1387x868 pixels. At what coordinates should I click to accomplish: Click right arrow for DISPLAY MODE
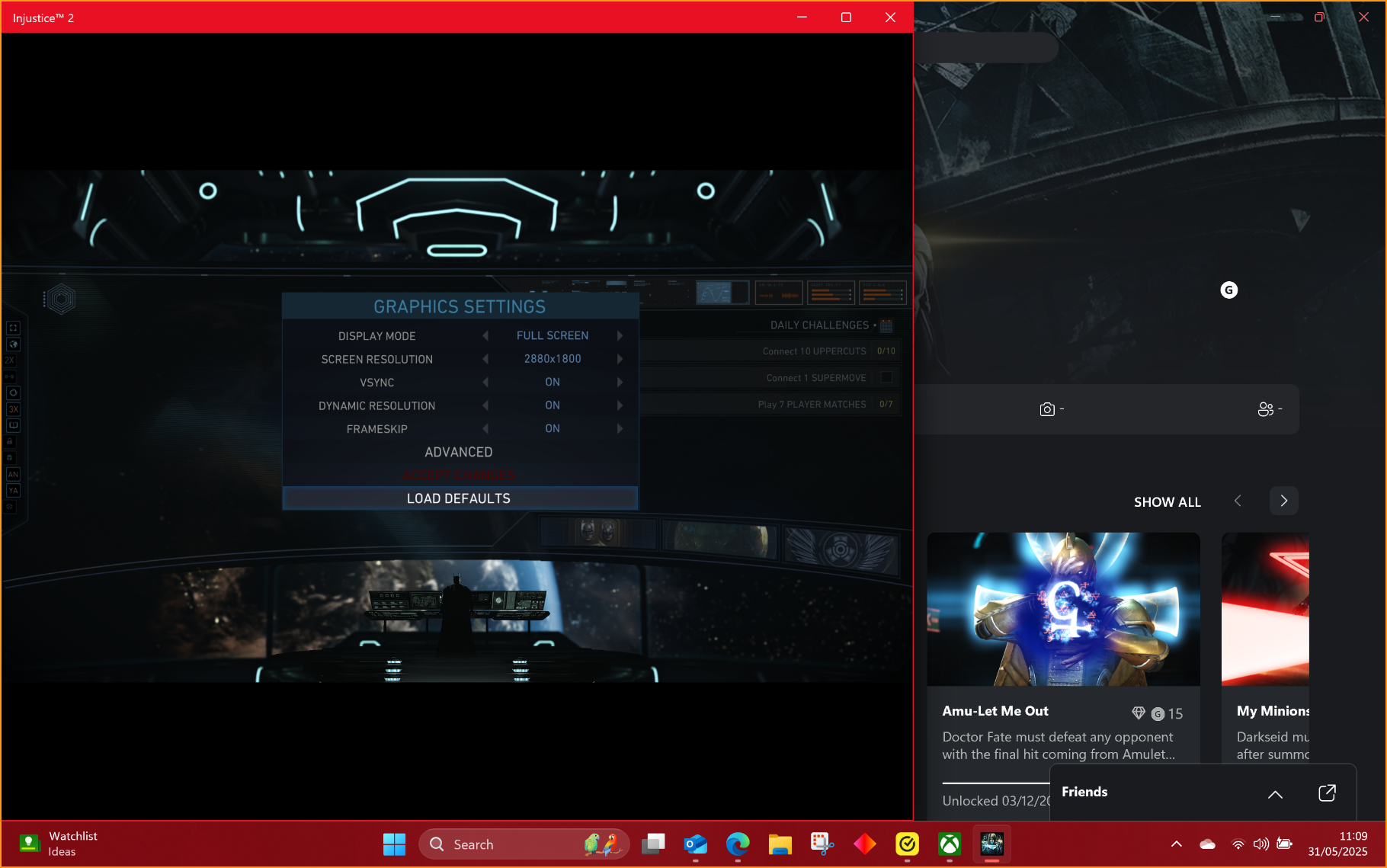coord(620,336)
